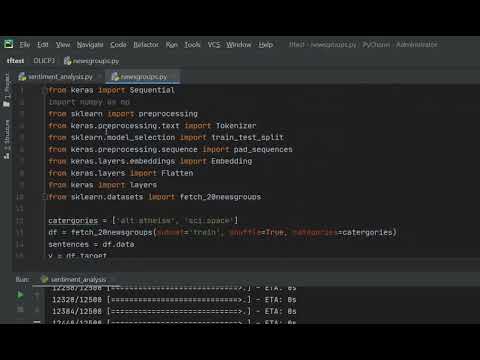Click the greyed 'import numpy as np' line
The width and height of the screenshot is (480, 360).
click(89, 102)
